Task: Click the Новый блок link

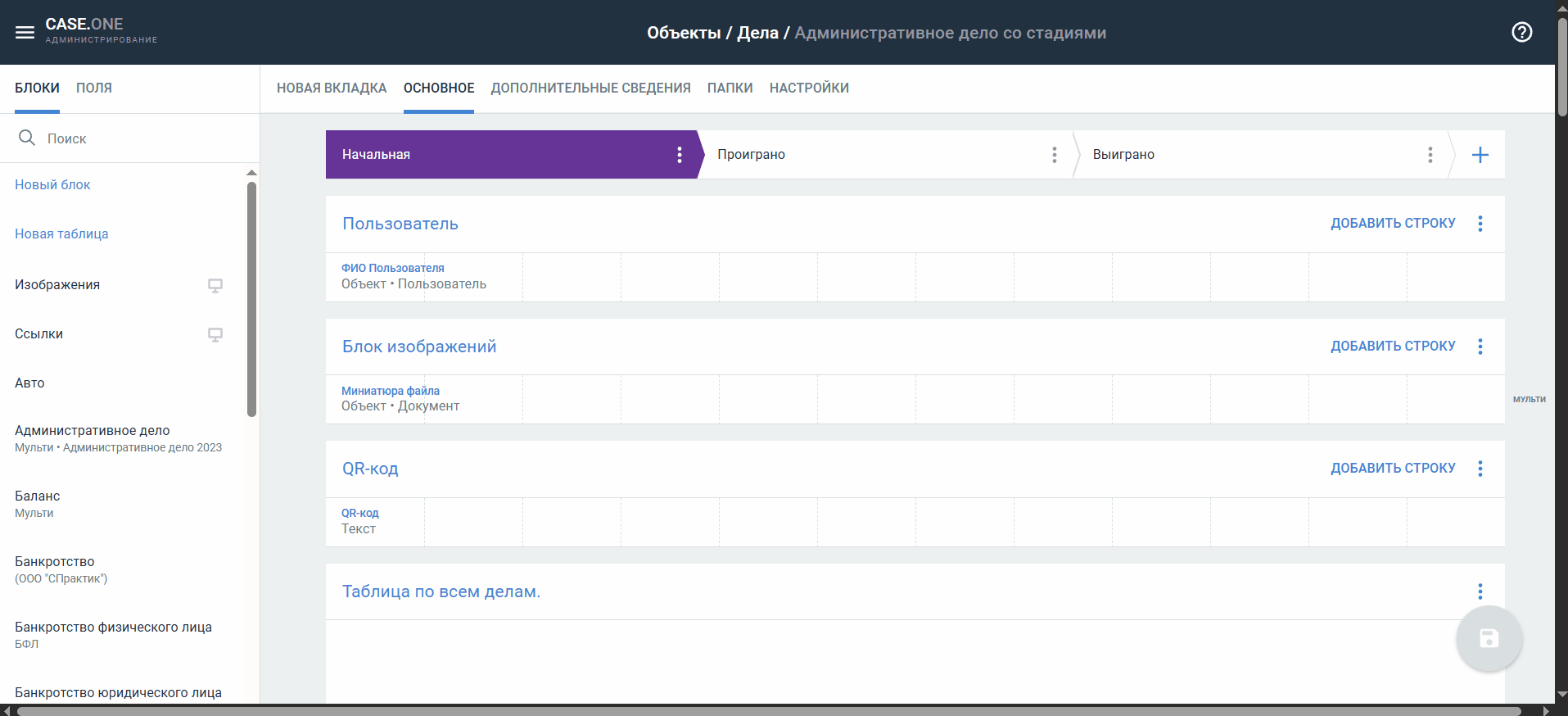Action: (x=52, y=184)
